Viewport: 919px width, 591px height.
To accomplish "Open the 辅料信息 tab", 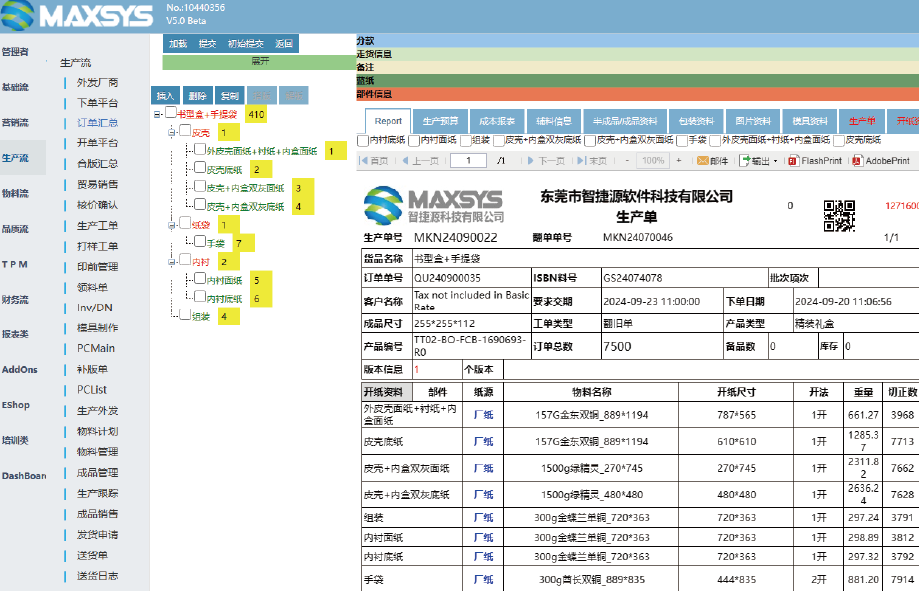I will click(553, 121).
